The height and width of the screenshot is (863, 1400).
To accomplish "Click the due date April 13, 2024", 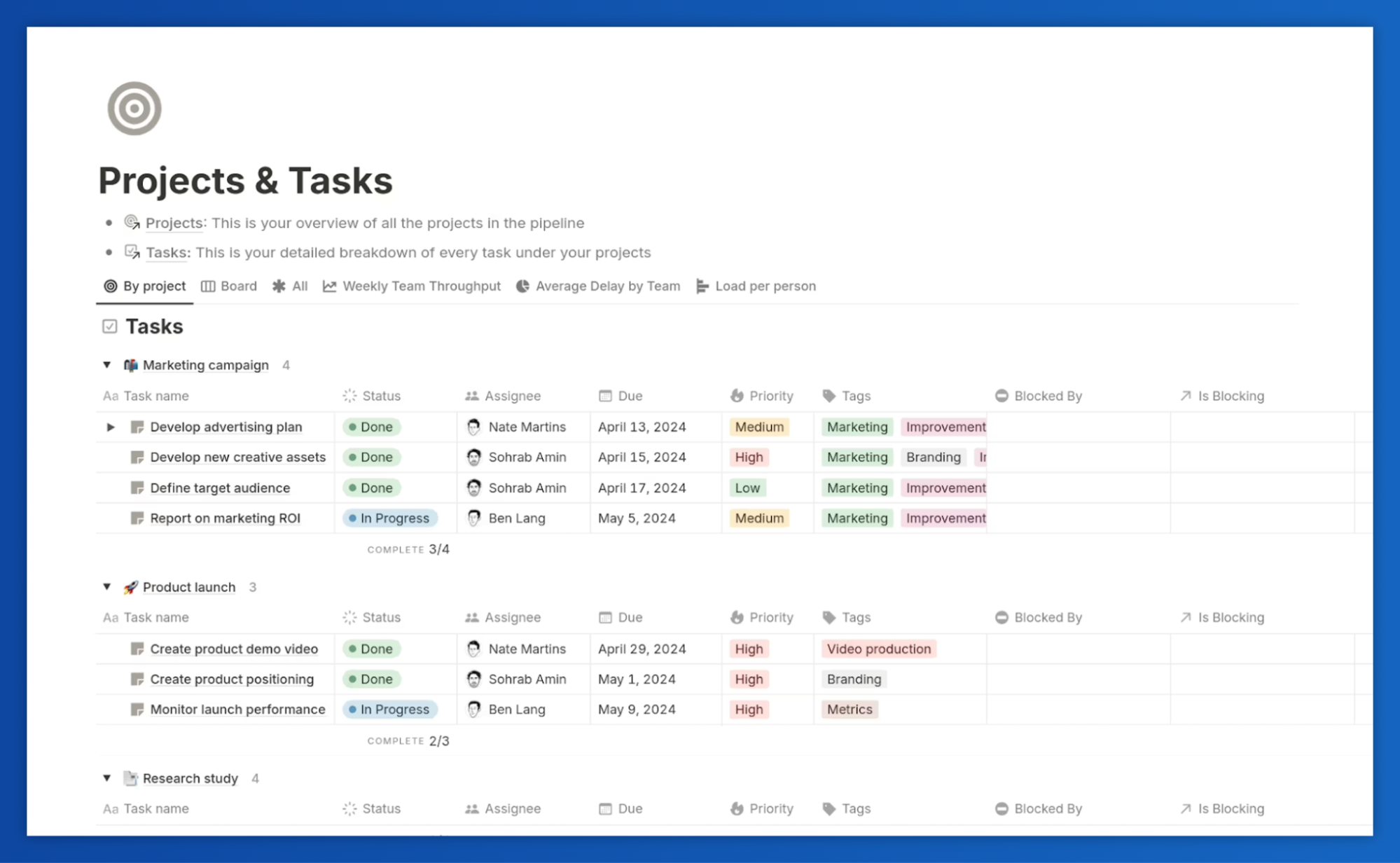I will [642, 427].
